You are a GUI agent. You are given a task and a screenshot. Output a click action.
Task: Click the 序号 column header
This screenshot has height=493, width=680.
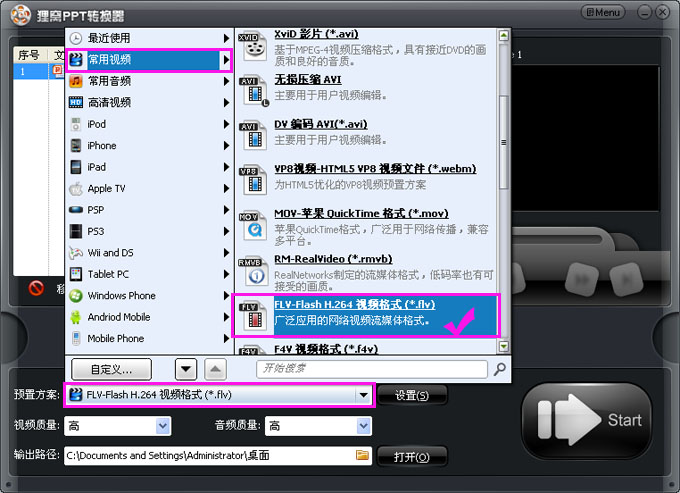point(30,55)
